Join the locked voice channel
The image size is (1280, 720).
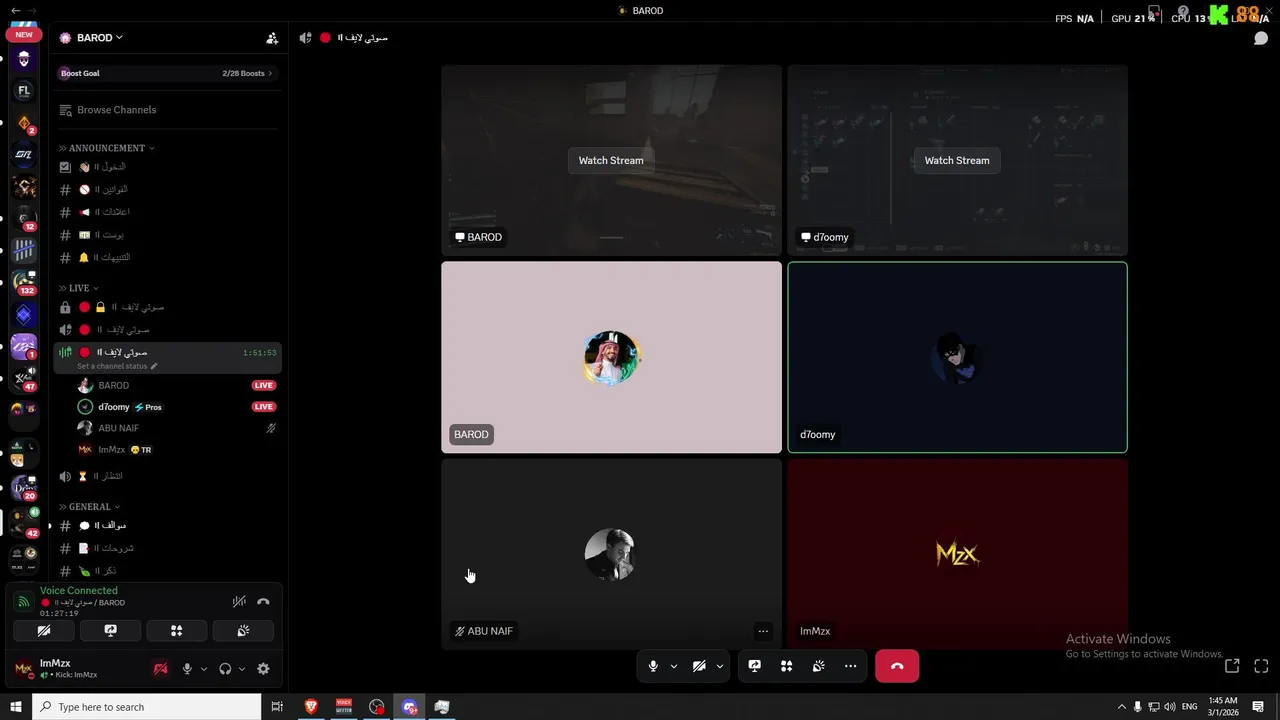(x=167, y=307)
